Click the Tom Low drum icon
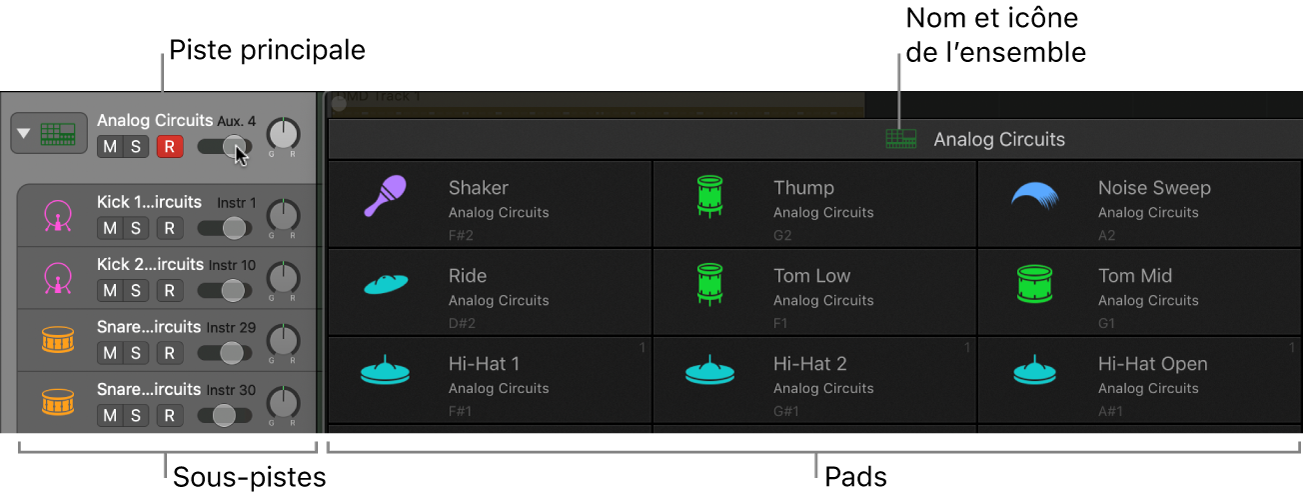 709,284
